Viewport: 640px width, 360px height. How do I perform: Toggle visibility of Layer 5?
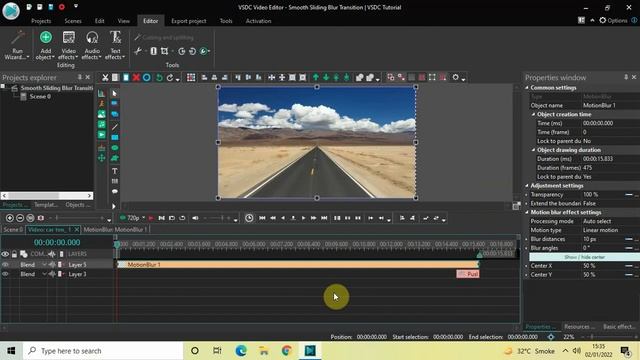5,265
